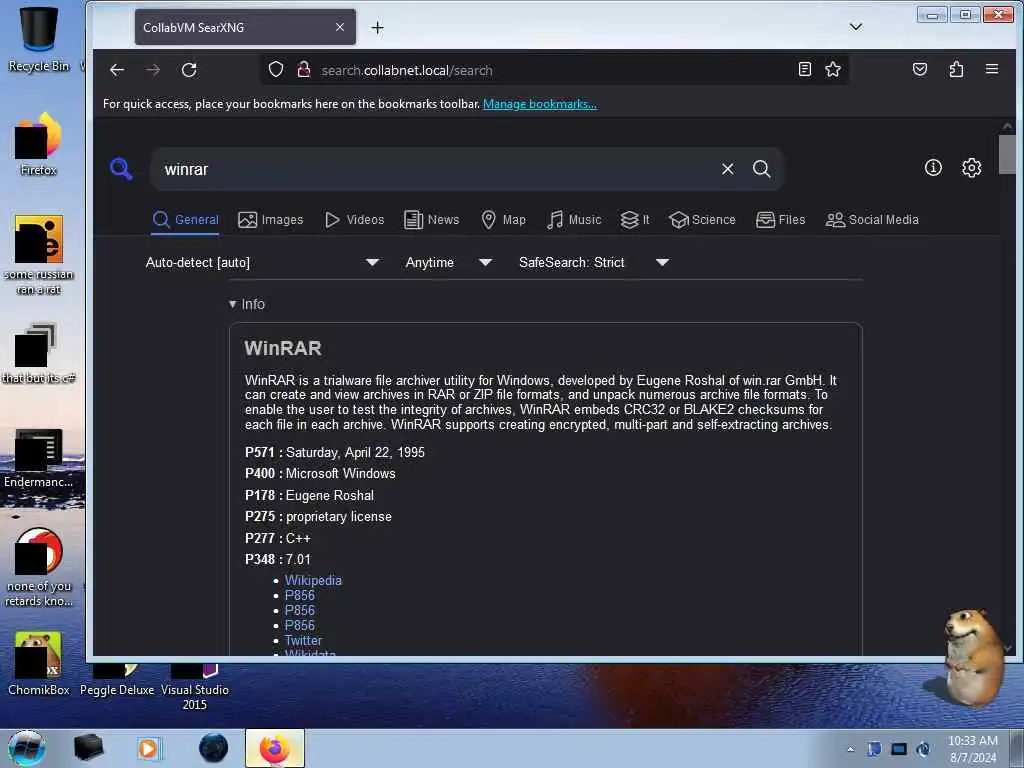Click the Eugene Roshal P178 value

tap(330, 495)
